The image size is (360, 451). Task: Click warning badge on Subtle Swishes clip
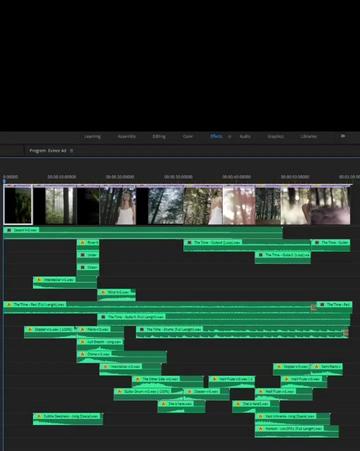38,416
